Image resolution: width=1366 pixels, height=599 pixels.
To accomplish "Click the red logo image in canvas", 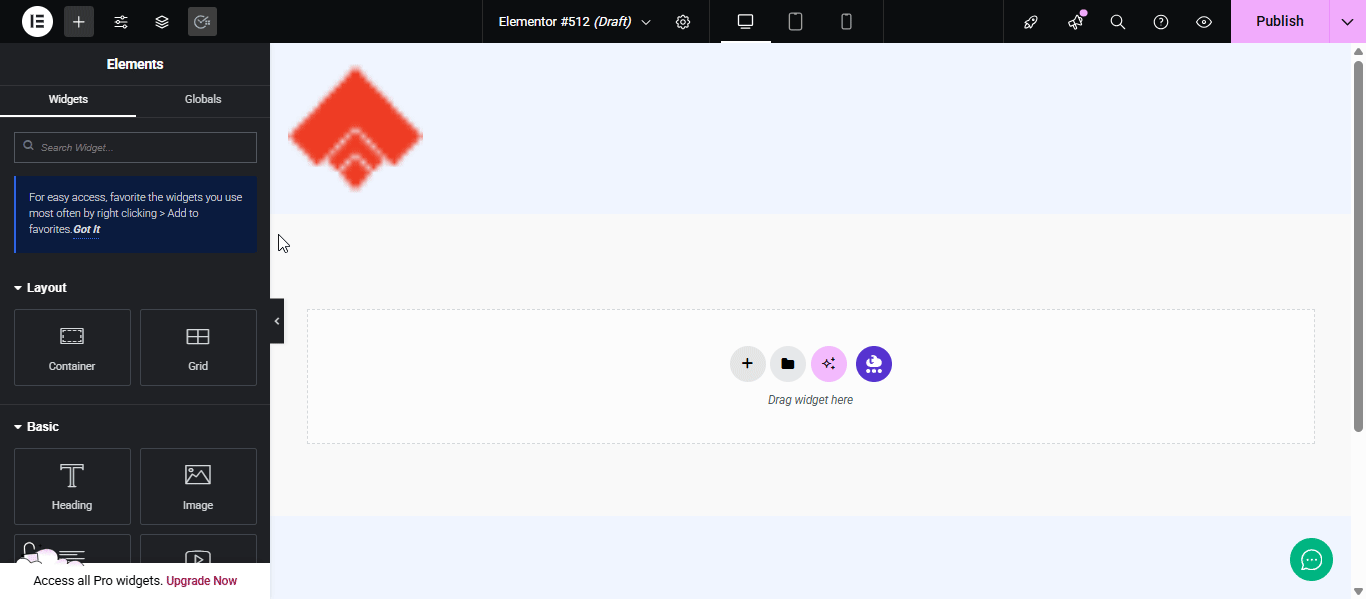I will point(355,128).
